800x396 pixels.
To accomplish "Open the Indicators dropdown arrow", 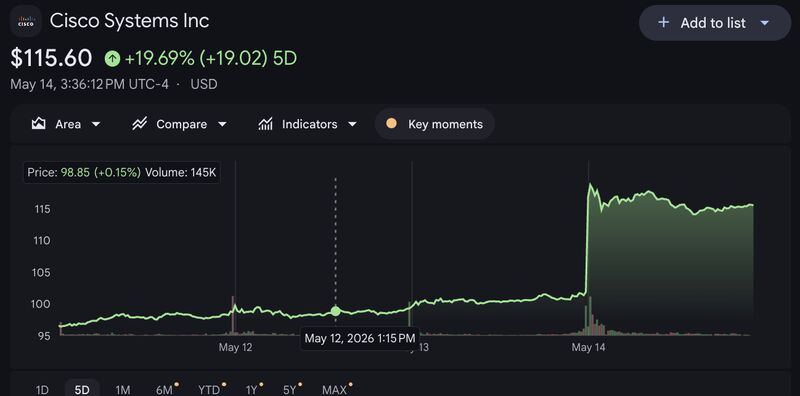I will coord(352,125).
